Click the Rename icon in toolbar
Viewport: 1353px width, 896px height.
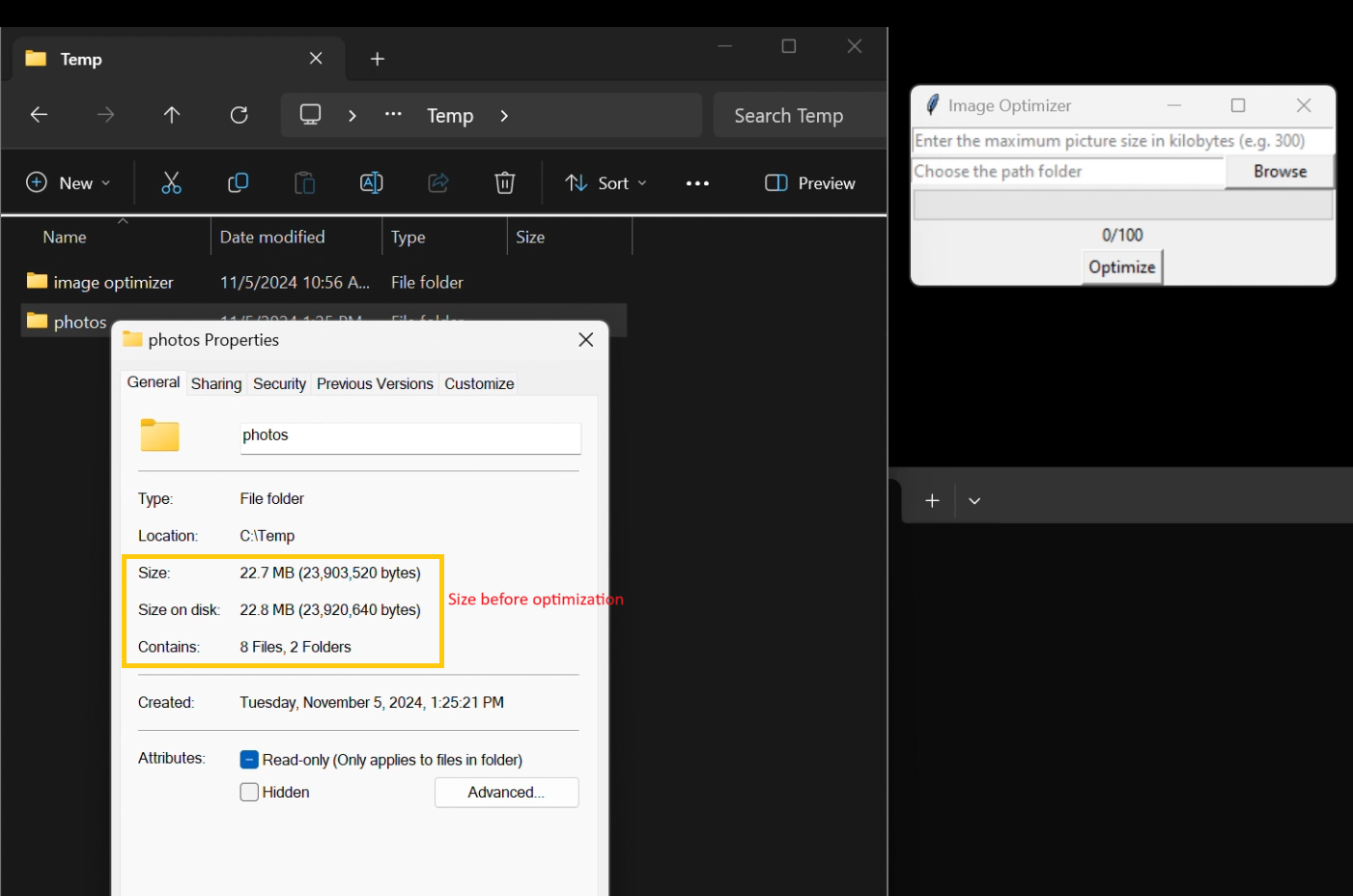click(371, 182)
